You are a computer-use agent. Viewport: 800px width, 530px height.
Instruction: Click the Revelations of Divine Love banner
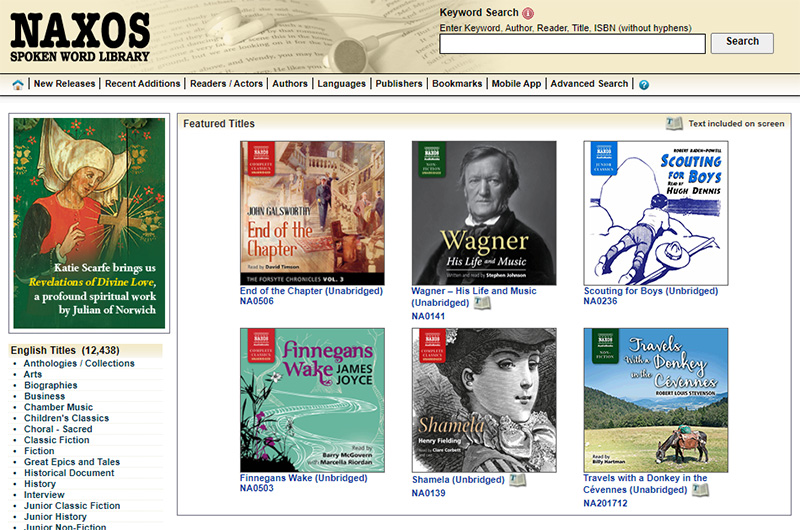coord(88,223)
